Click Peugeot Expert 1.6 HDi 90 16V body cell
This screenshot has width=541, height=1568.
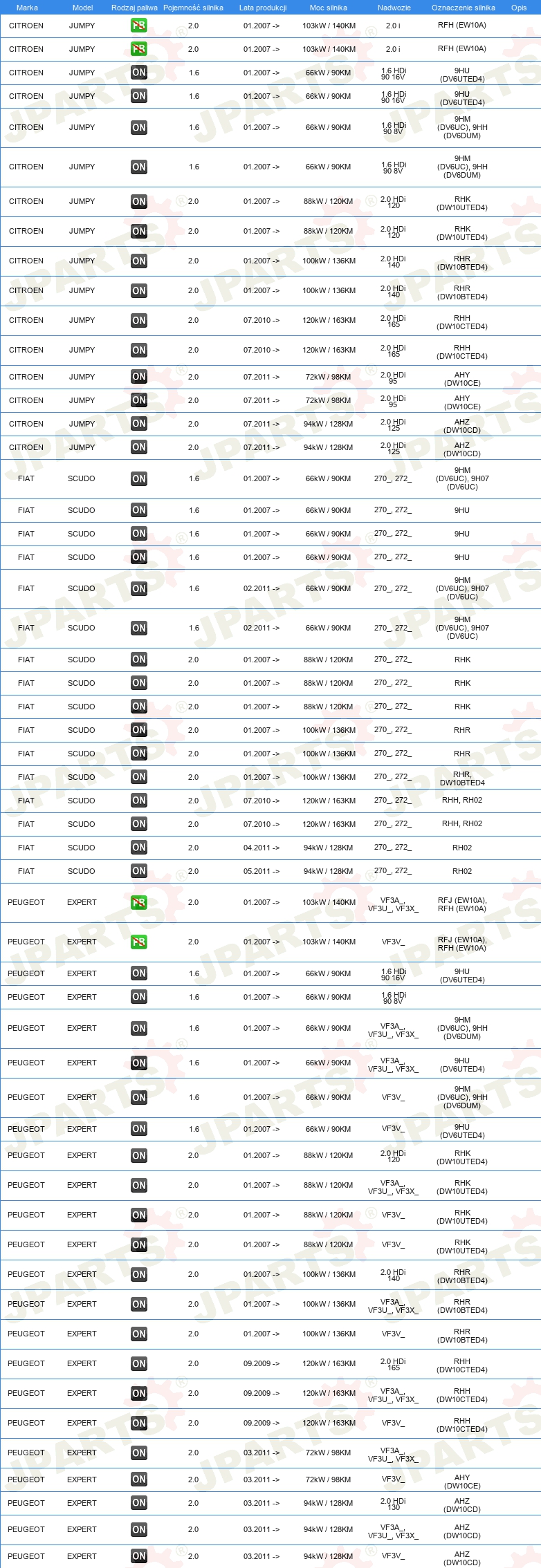393,974
